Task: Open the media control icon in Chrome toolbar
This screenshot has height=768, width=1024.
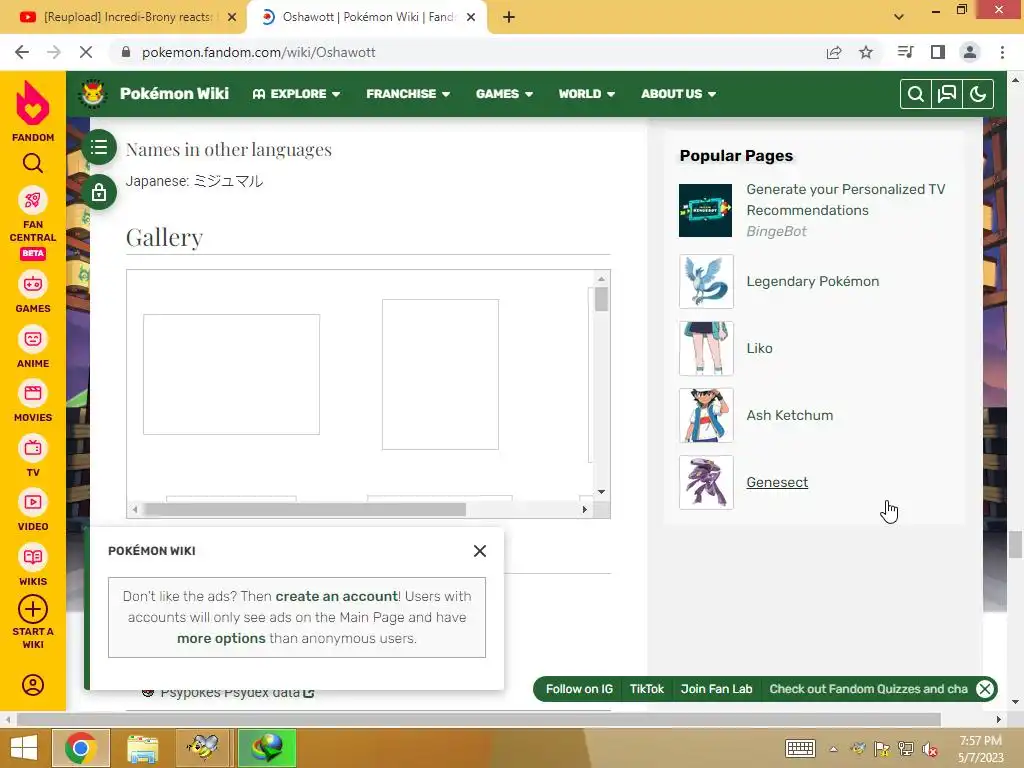Action: pos(906,52)
